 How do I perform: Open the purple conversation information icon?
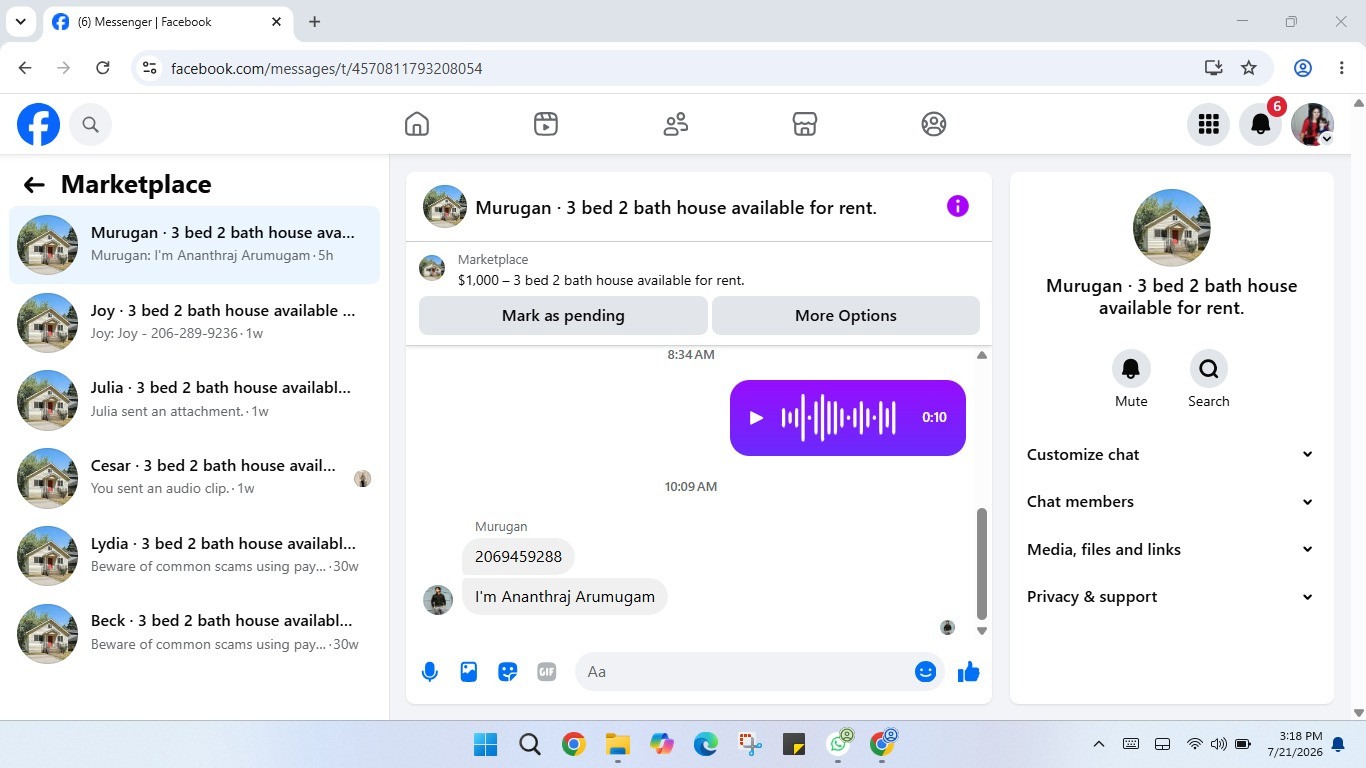point(958,206)
